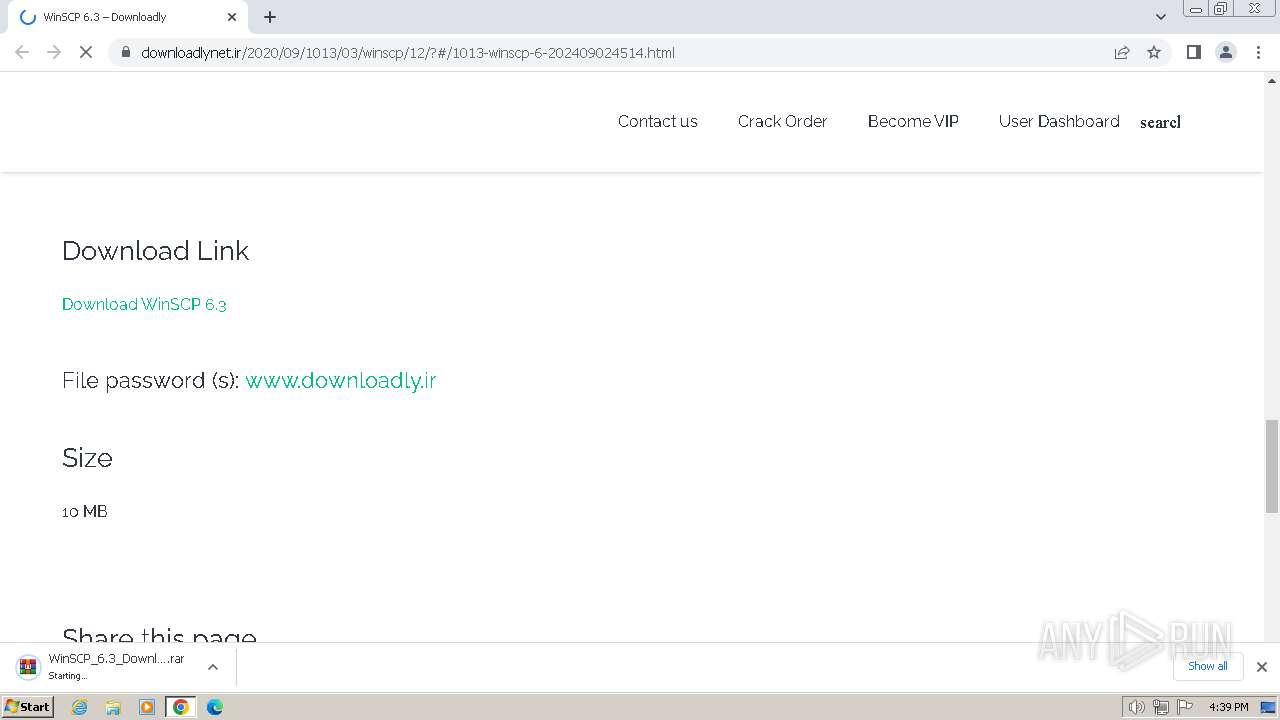Image resolution: width=1280 pixels, height=720 pixels.
Task: Open the Chrome profile avatar
Action: 1226,52
